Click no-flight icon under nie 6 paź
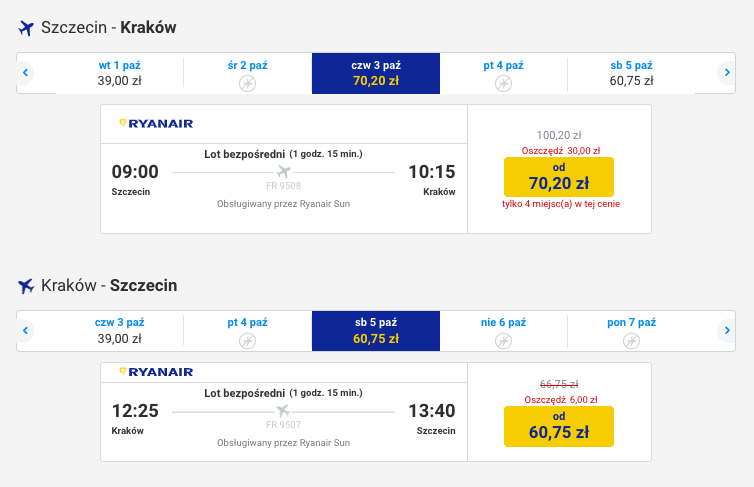Viewport: 754px width, 487px height. [503, 341]
